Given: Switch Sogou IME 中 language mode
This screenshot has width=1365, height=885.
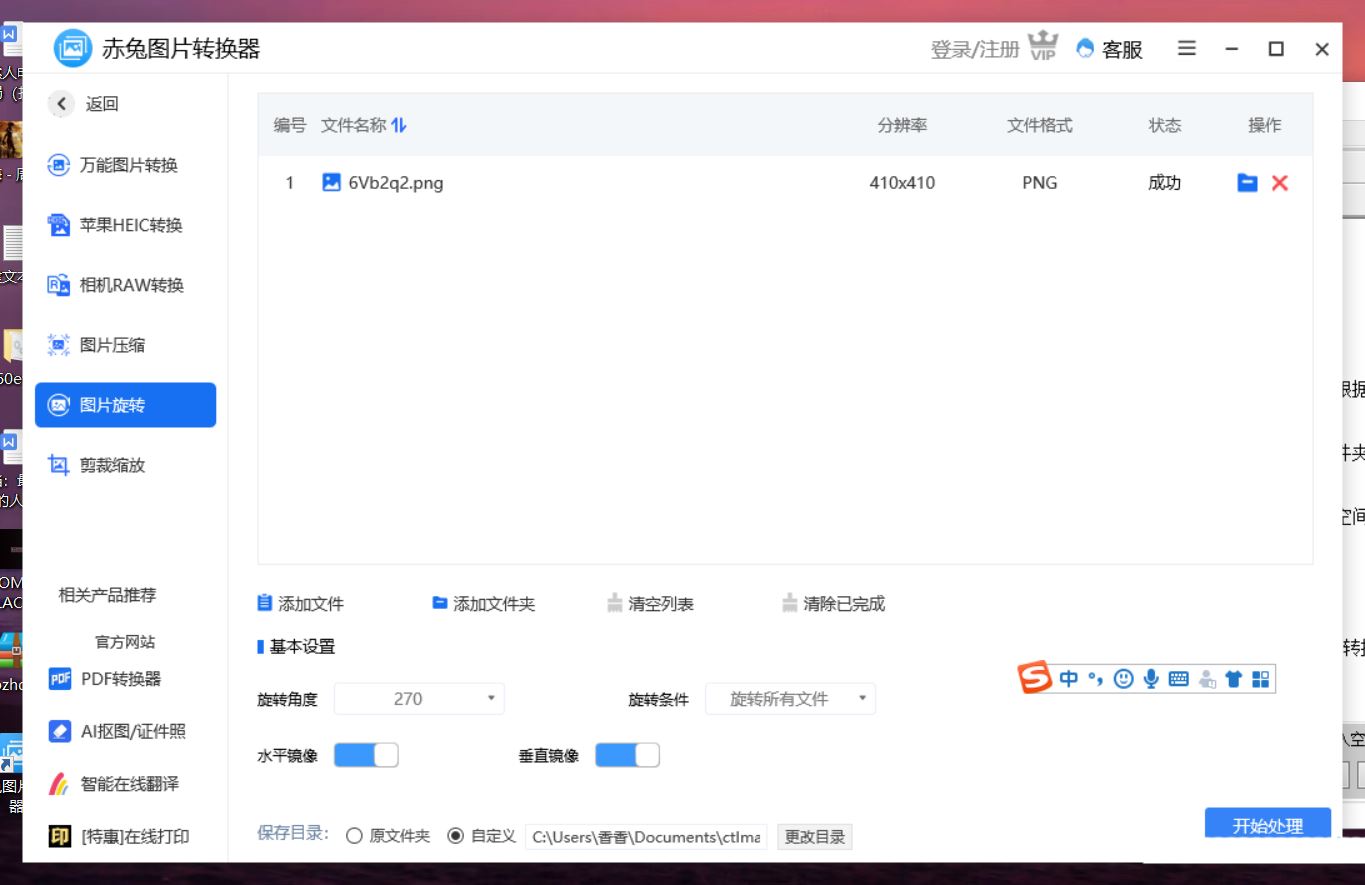Looking at the screenshot, I should (1069, 679).
